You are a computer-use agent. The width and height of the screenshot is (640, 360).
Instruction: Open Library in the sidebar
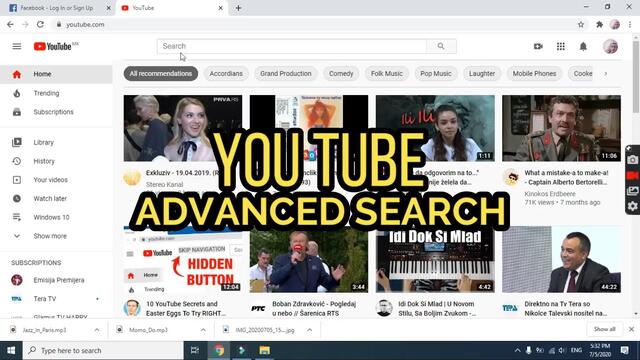(x=56, y=142)
